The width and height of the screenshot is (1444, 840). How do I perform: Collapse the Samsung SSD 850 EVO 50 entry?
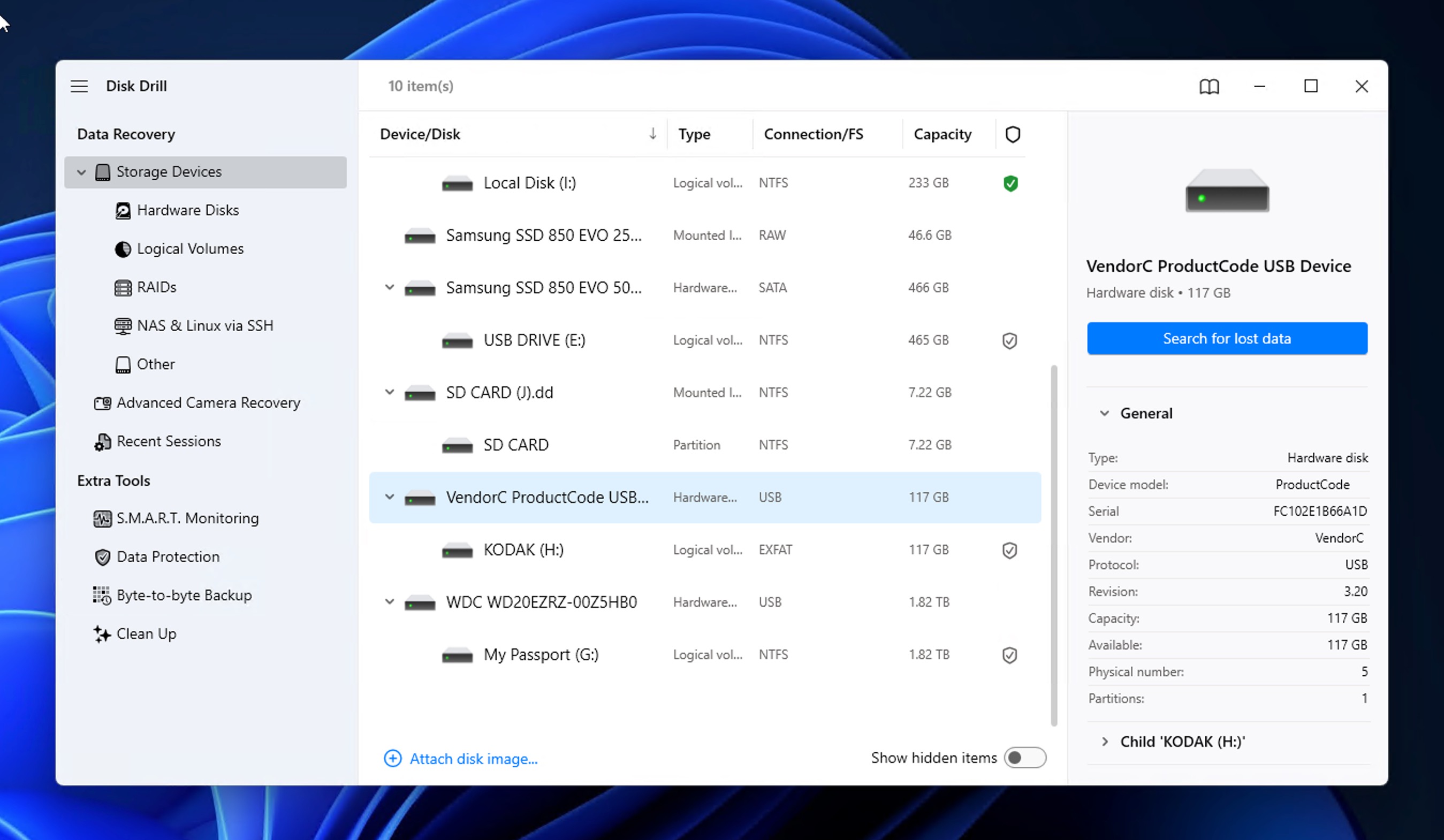click(x=390, y=288)
